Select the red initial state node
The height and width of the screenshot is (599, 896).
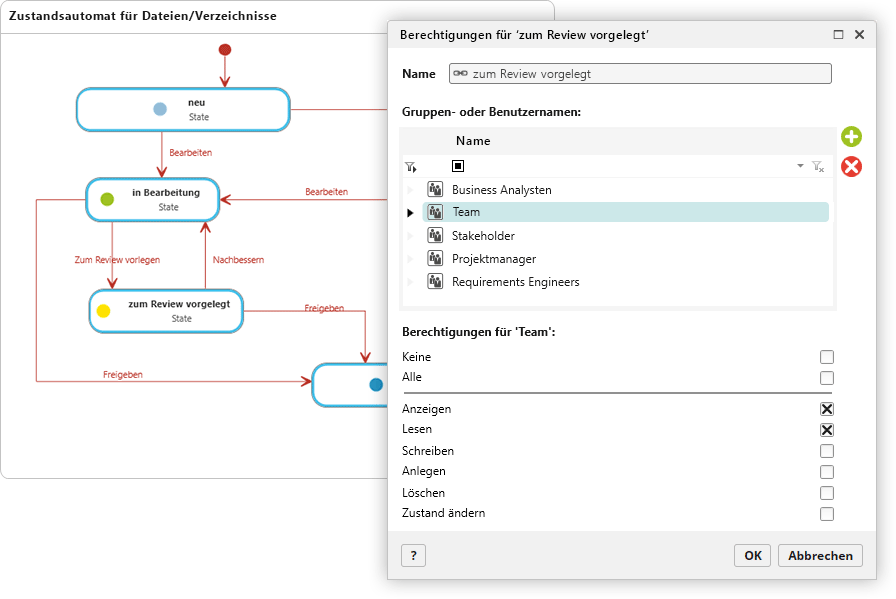tap(225, 50)
